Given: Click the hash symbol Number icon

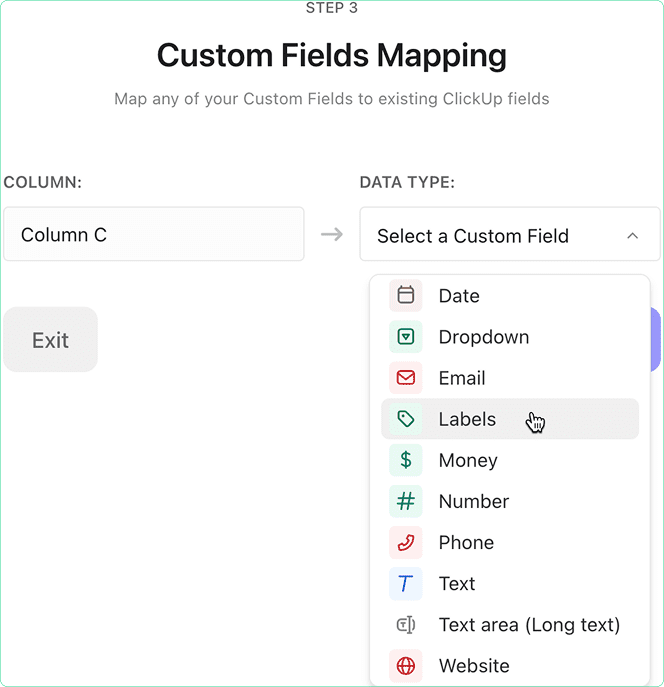Looking at the screenshot, I should (x=405, y=501).
